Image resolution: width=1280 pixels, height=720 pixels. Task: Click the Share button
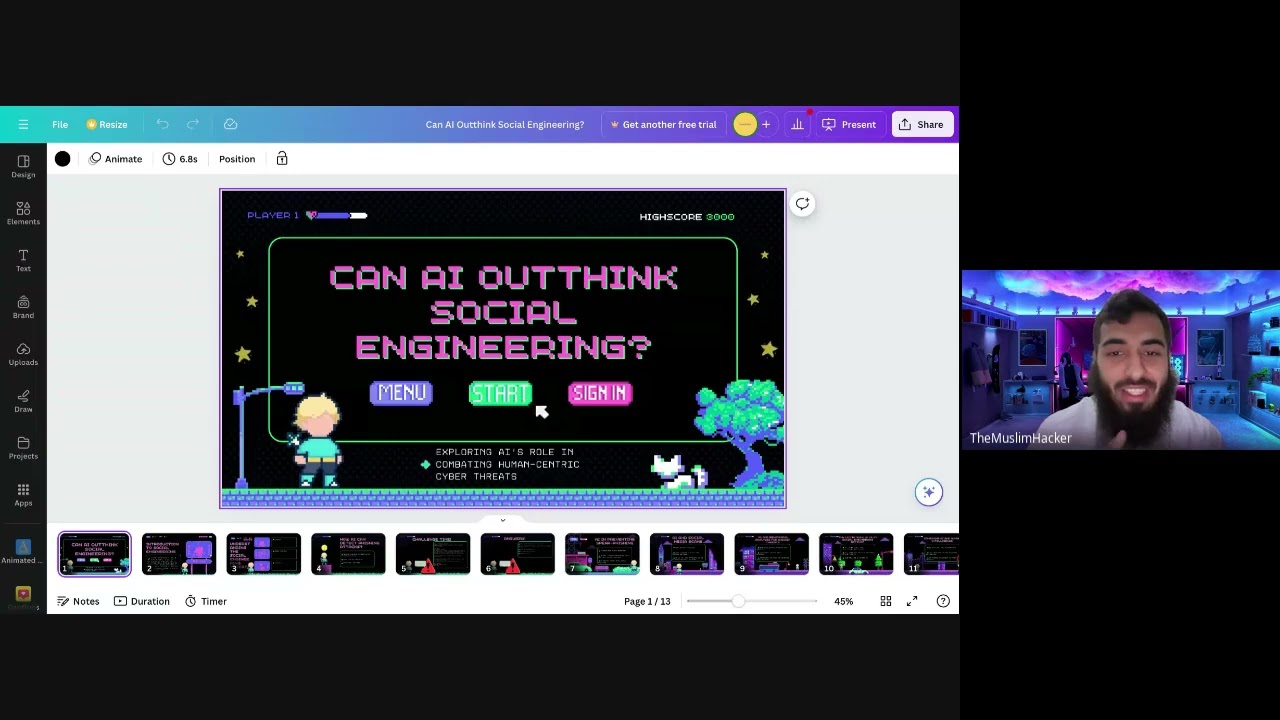pos(921,125)
